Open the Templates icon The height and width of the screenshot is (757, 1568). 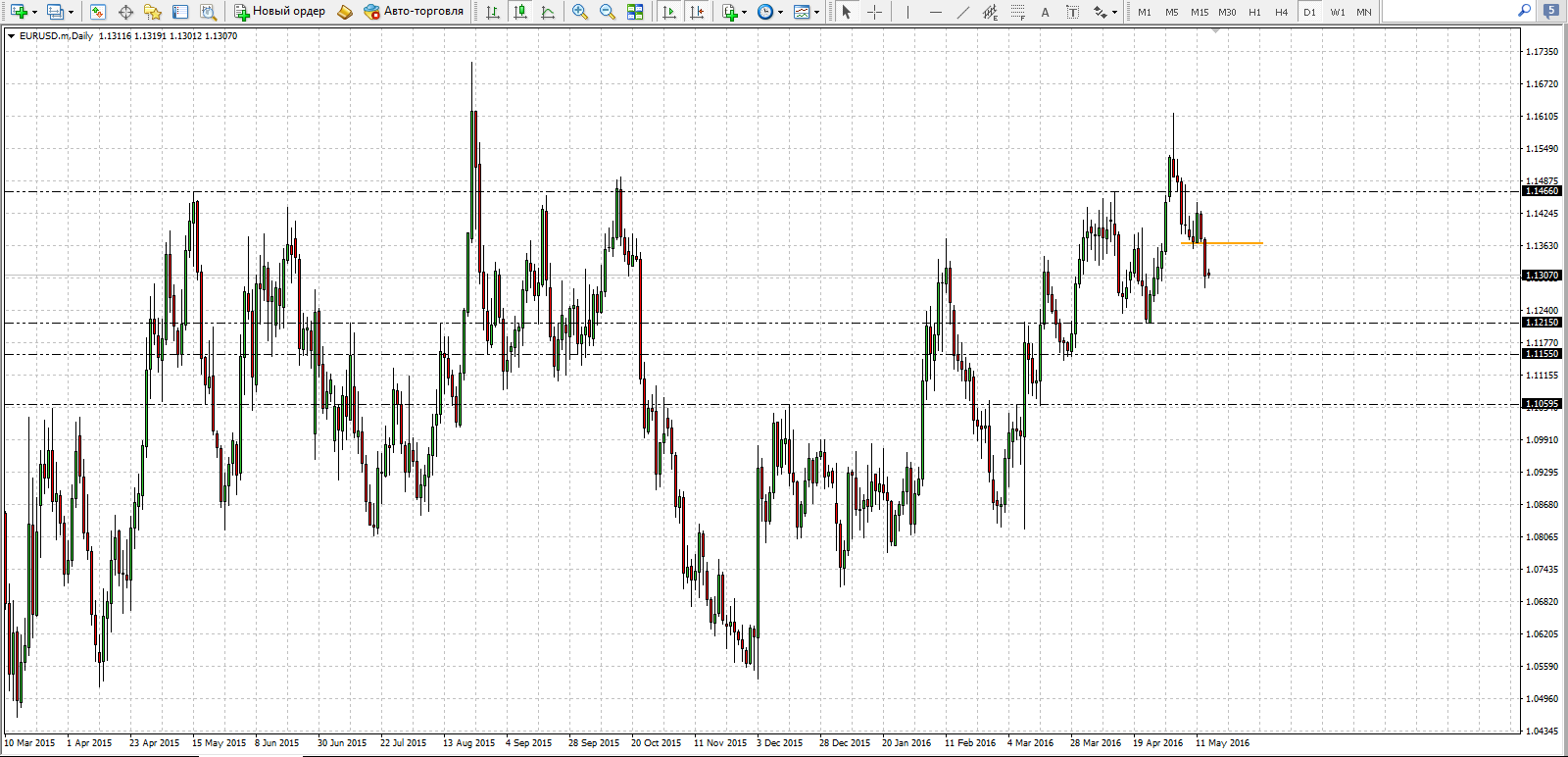click(x=802, y=12)
